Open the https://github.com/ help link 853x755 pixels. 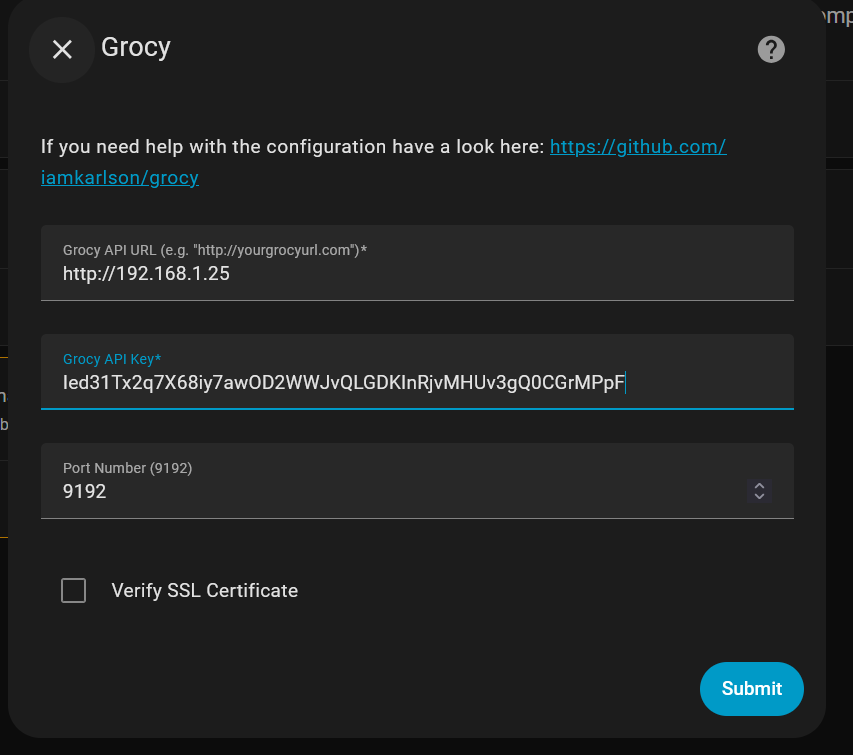tap(638, 147)
